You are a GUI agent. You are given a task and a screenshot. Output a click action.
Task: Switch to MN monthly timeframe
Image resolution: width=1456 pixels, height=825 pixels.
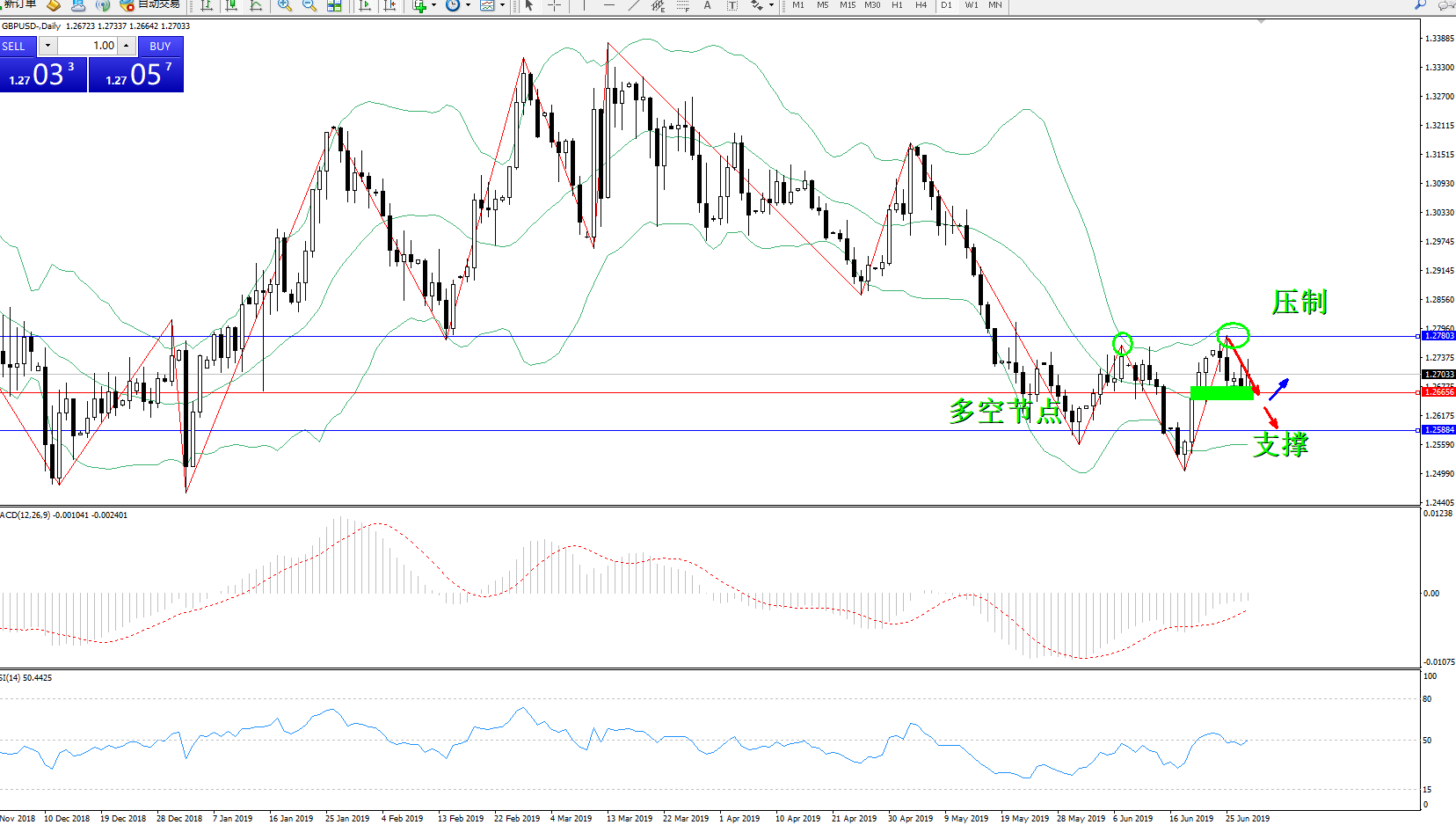[995, 4]
